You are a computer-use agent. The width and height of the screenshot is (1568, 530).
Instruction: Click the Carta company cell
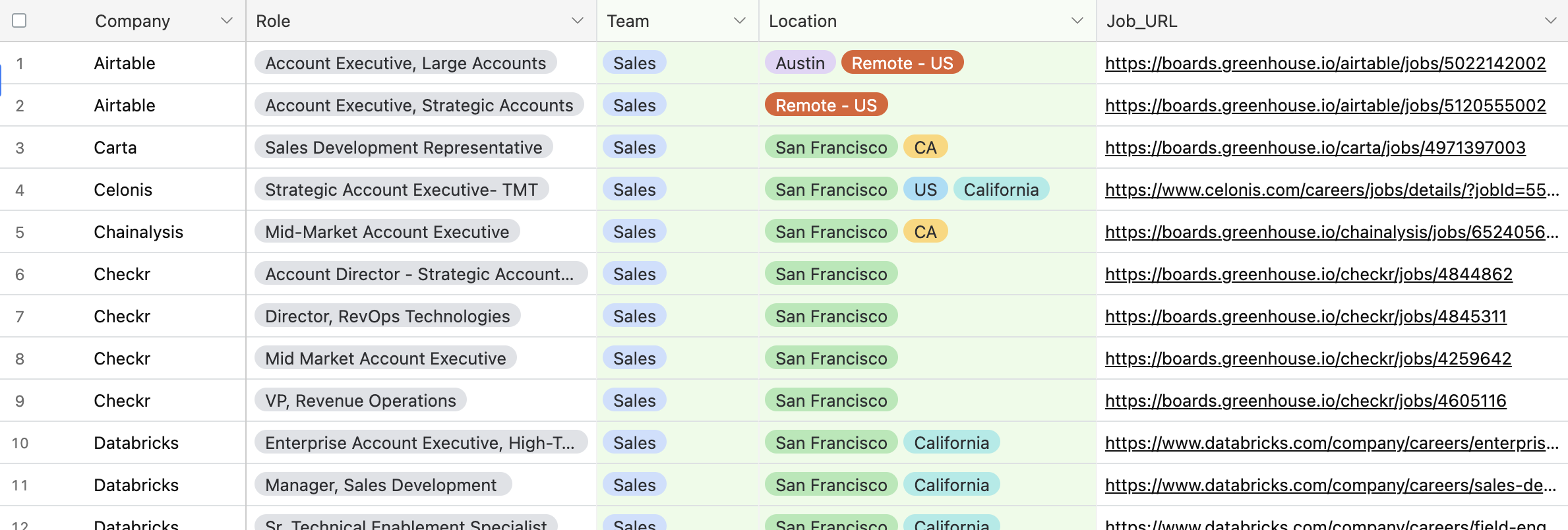coord(115,148)
